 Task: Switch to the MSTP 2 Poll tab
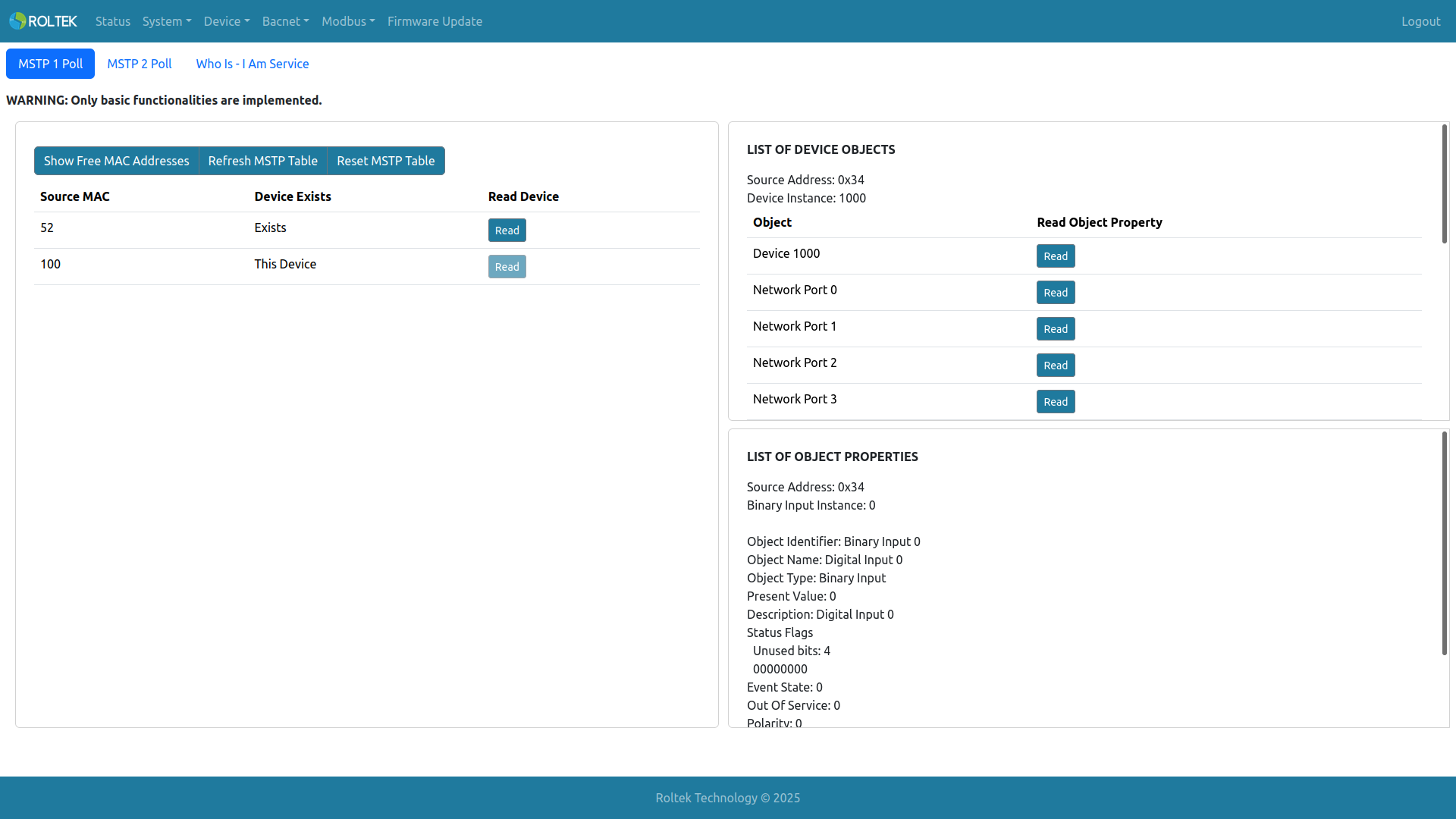(140, 64)
